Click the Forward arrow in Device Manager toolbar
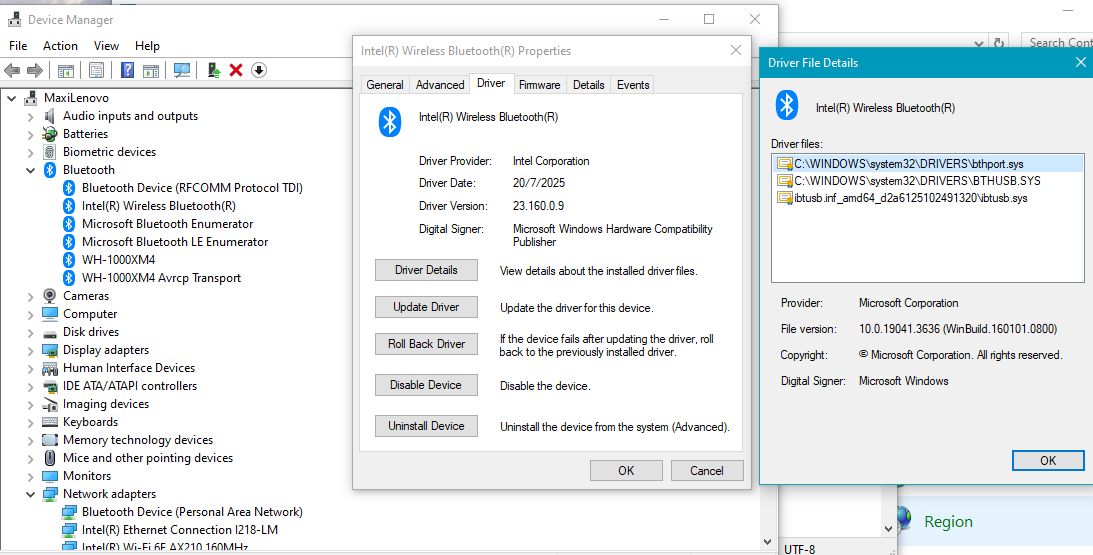Viewport: 1093px width, 555px height. (34, 70)
